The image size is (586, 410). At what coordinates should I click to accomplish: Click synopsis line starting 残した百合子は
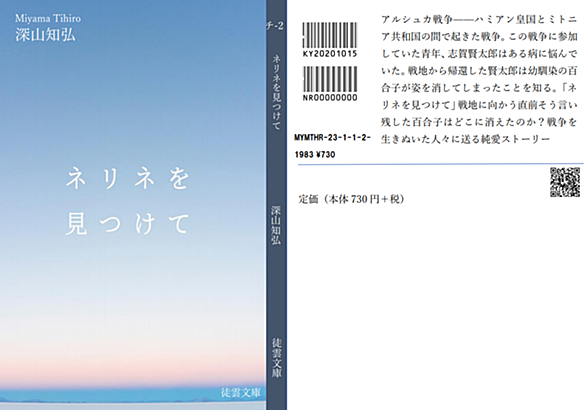pyautogui.click(x=479, y=122)
